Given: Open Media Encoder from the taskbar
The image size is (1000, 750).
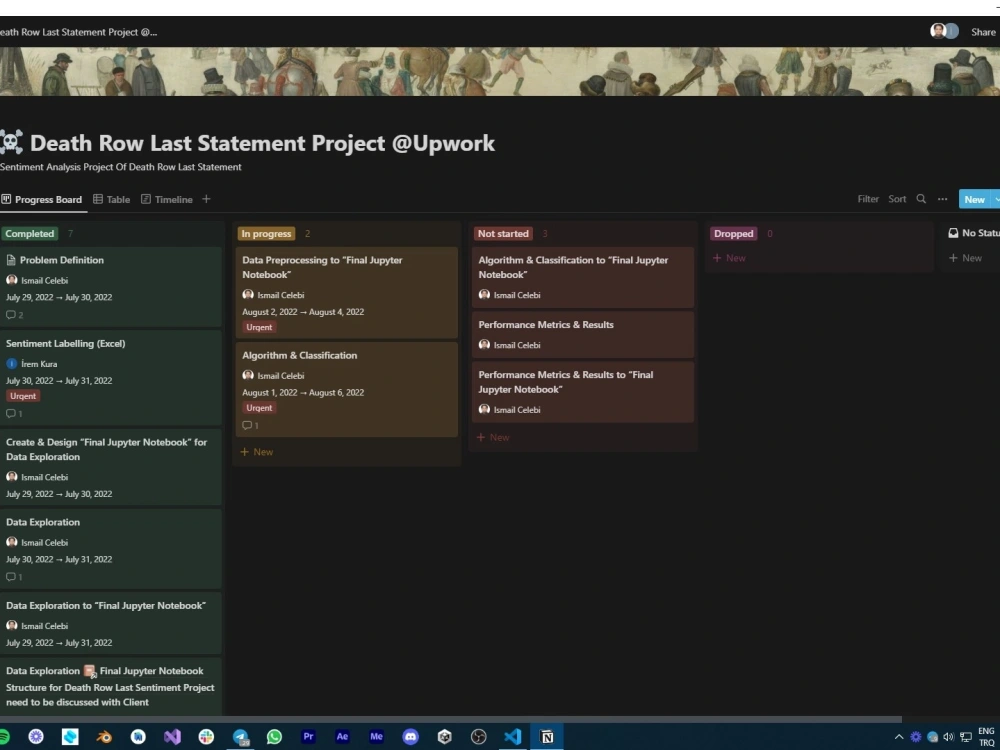Looking at the screenshot, I should [376, 737].
